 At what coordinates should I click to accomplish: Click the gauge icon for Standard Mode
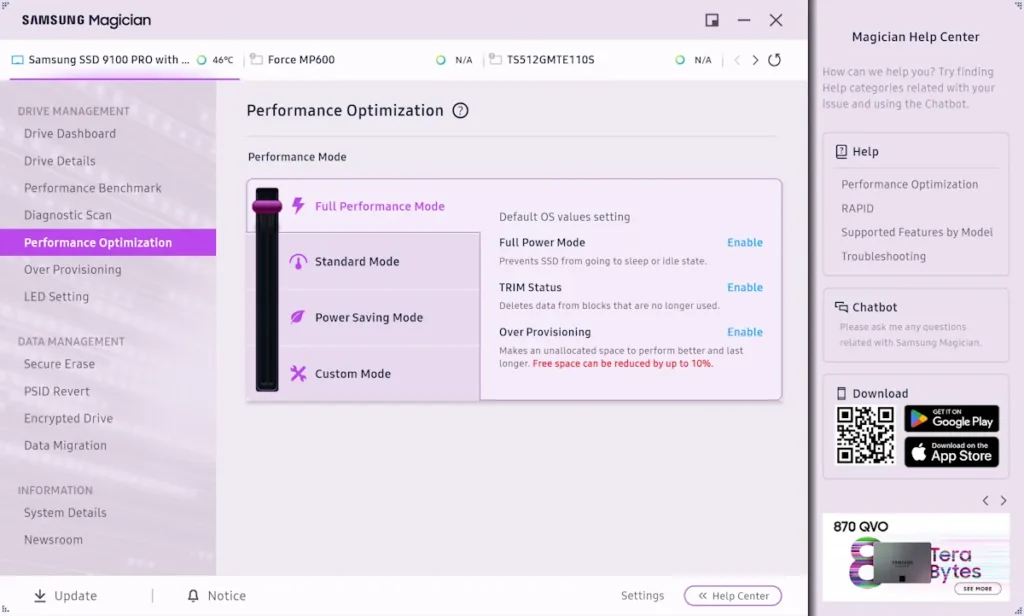pos(298,261)
